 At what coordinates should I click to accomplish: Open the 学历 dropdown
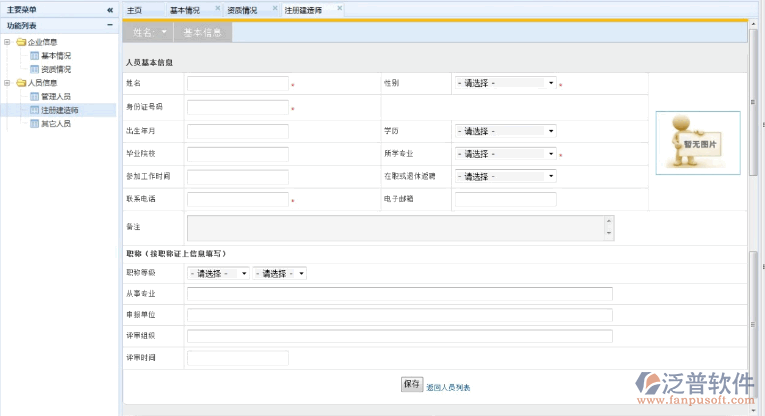[x=505, y=131]
